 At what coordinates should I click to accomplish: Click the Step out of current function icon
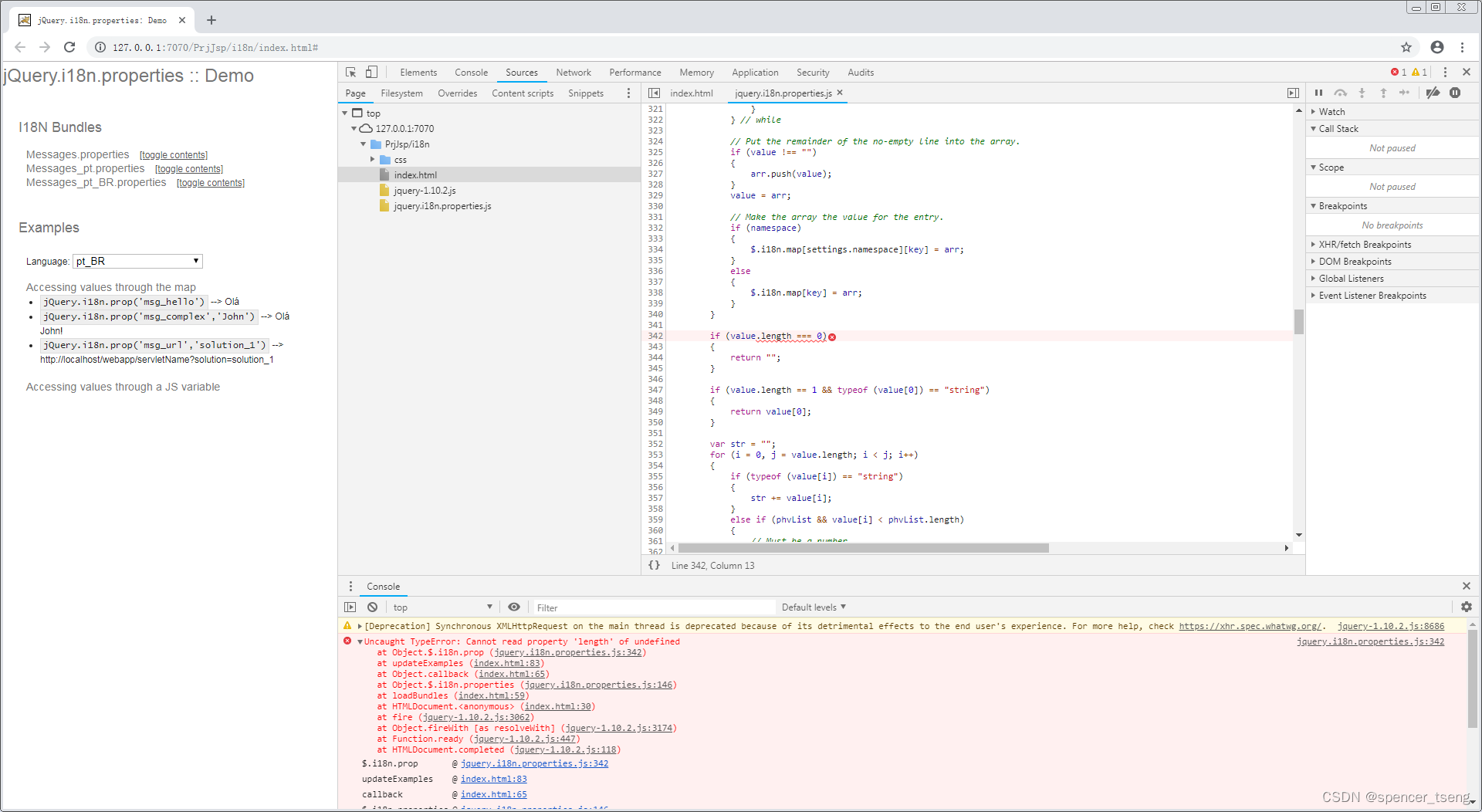click(x=1383, y=93)
